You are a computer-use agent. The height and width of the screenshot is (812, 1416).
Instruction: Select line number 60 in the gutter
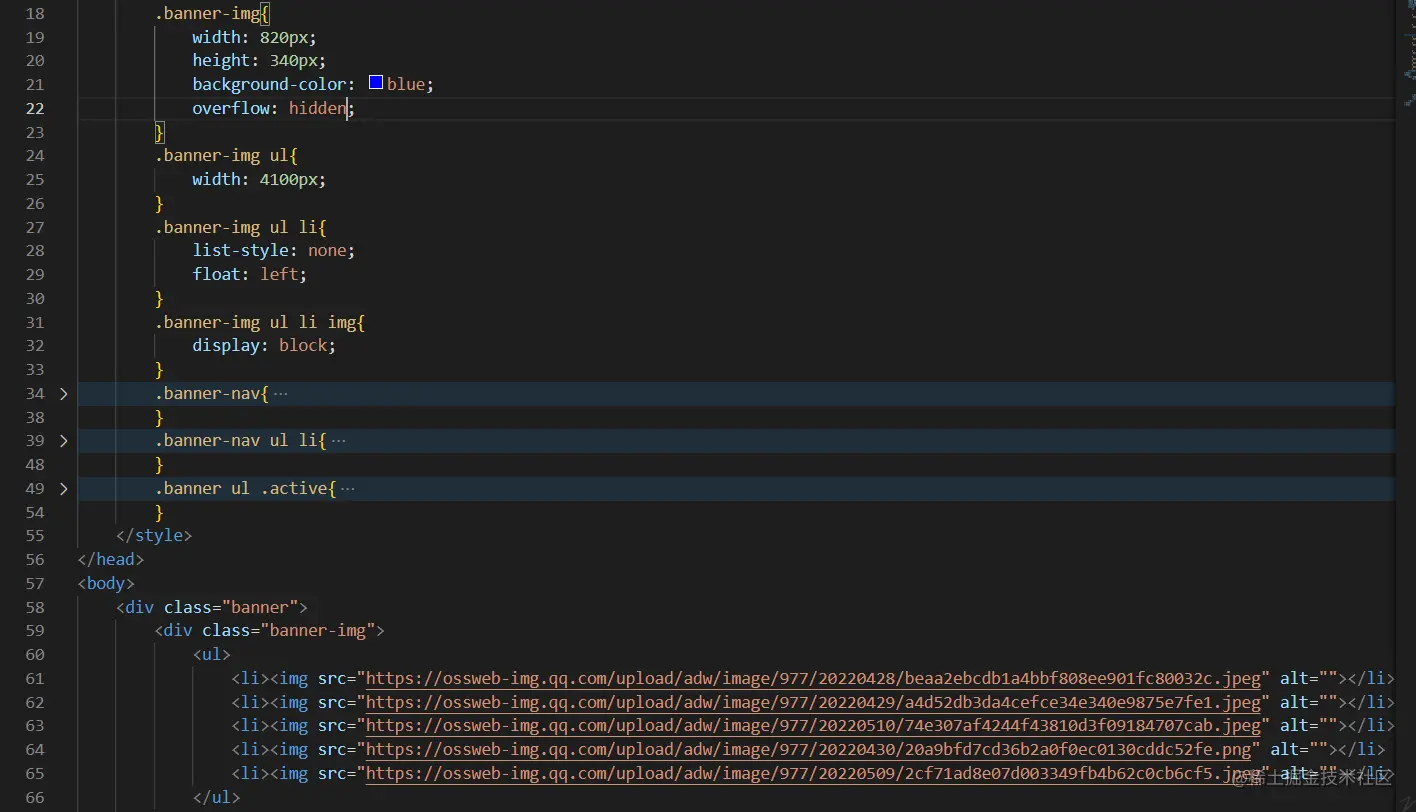coord(35,655)
